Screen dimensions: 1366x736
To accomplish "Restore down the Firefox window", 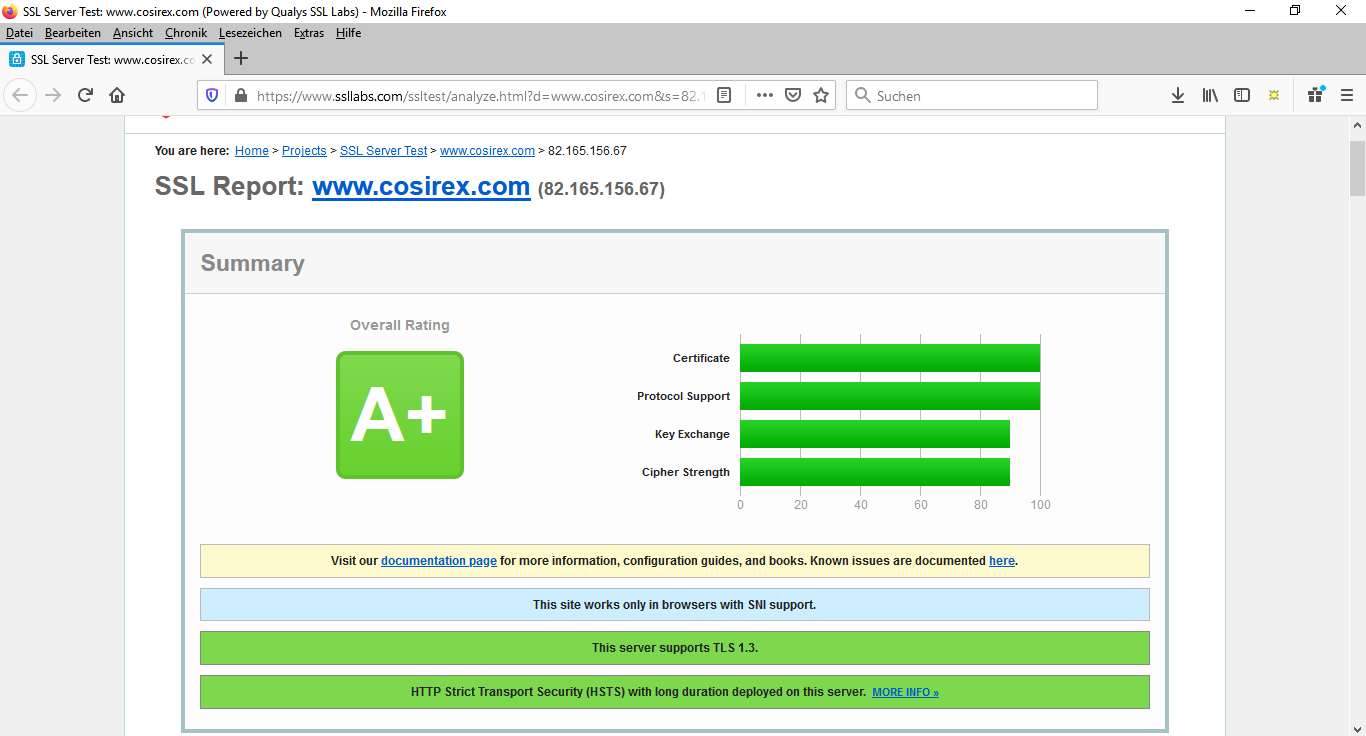I will [x=1295, y=11].
